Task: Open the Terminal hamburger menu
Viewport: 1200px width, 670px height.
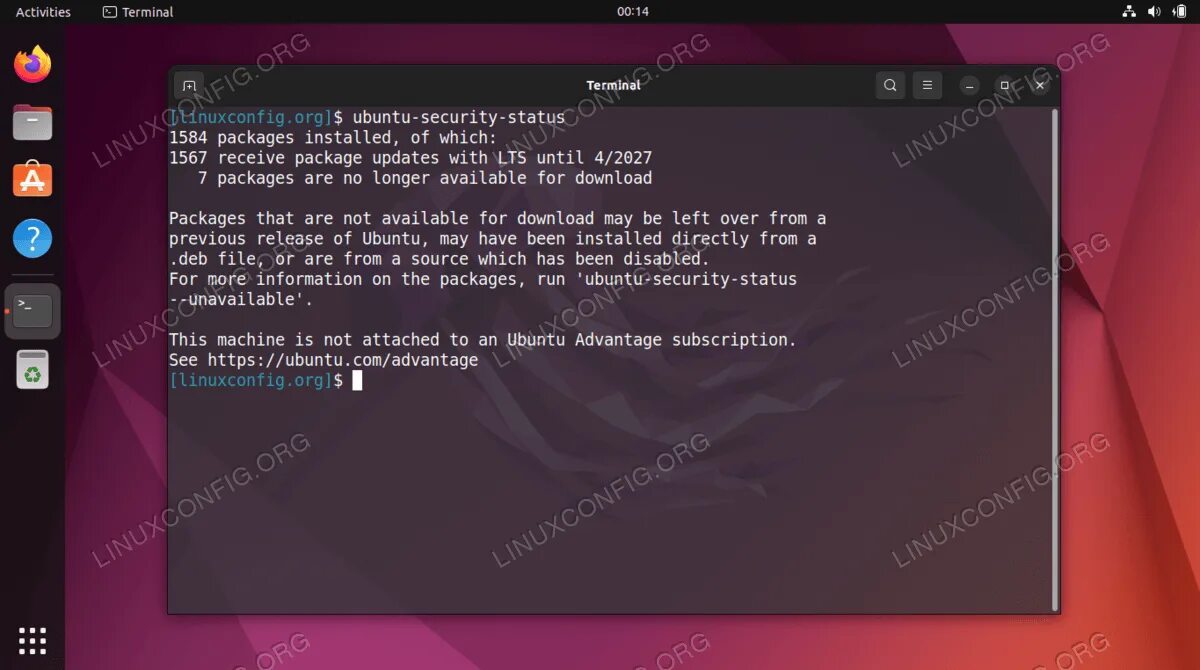Action: coord(927,85)
